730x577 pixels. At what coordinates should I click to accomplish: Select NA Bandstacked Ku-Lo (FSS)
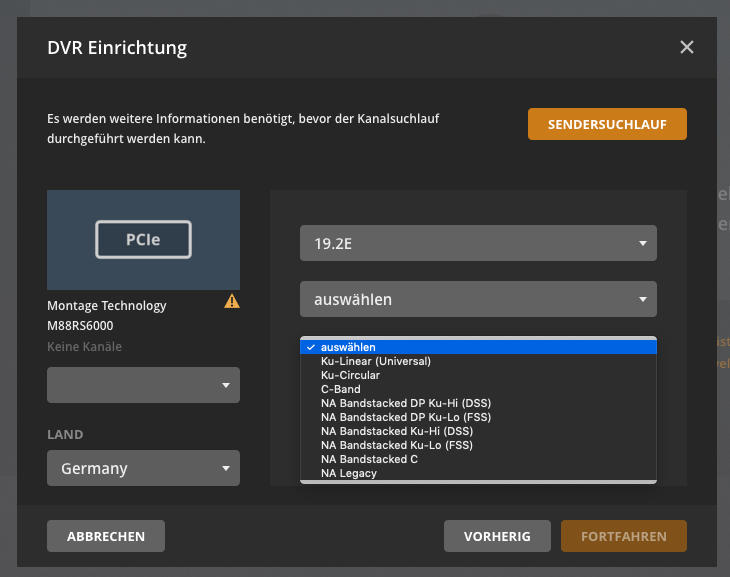478,445
